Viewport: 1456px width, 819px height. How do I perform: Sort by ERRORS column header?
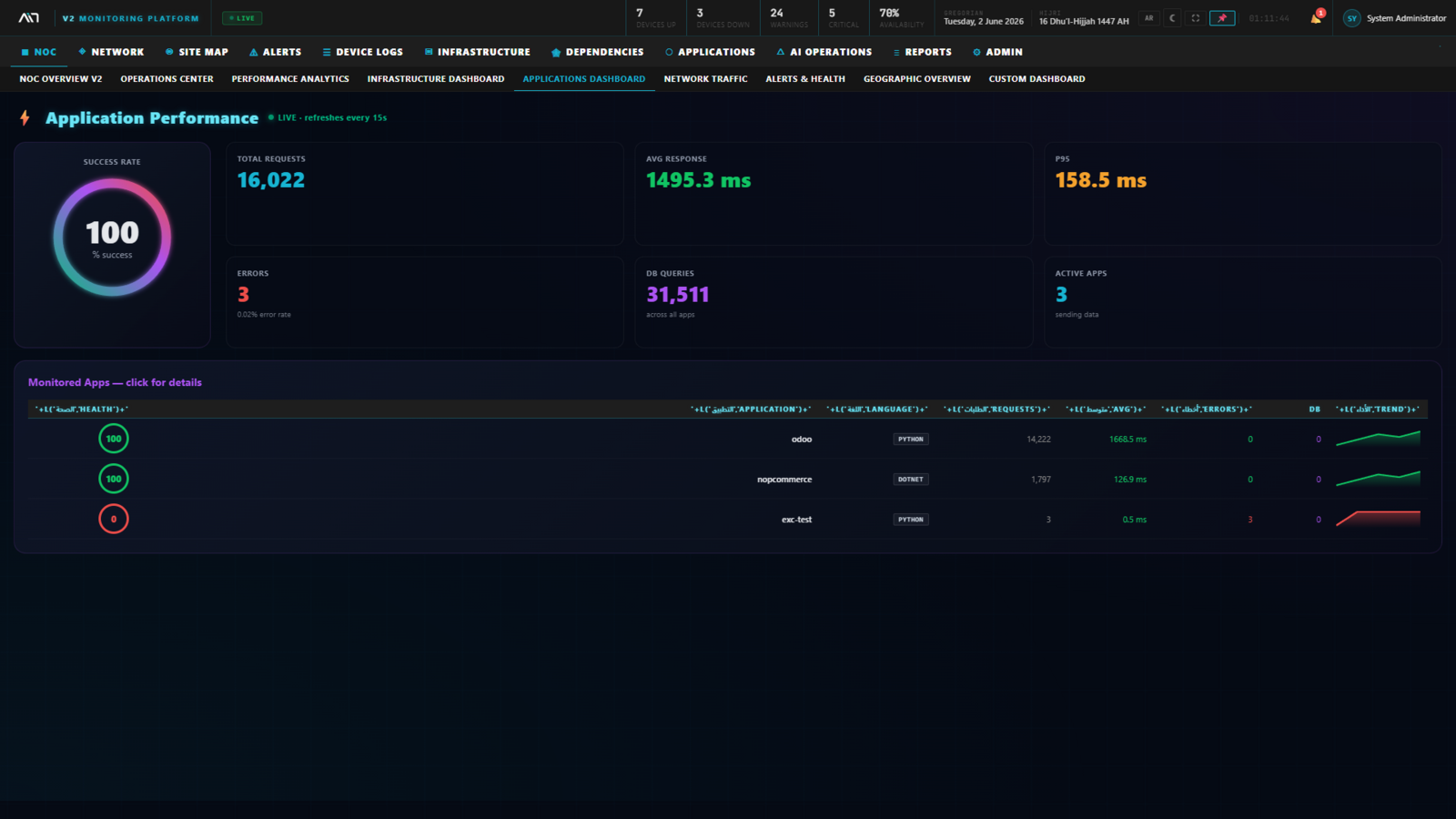point(1207,409)
